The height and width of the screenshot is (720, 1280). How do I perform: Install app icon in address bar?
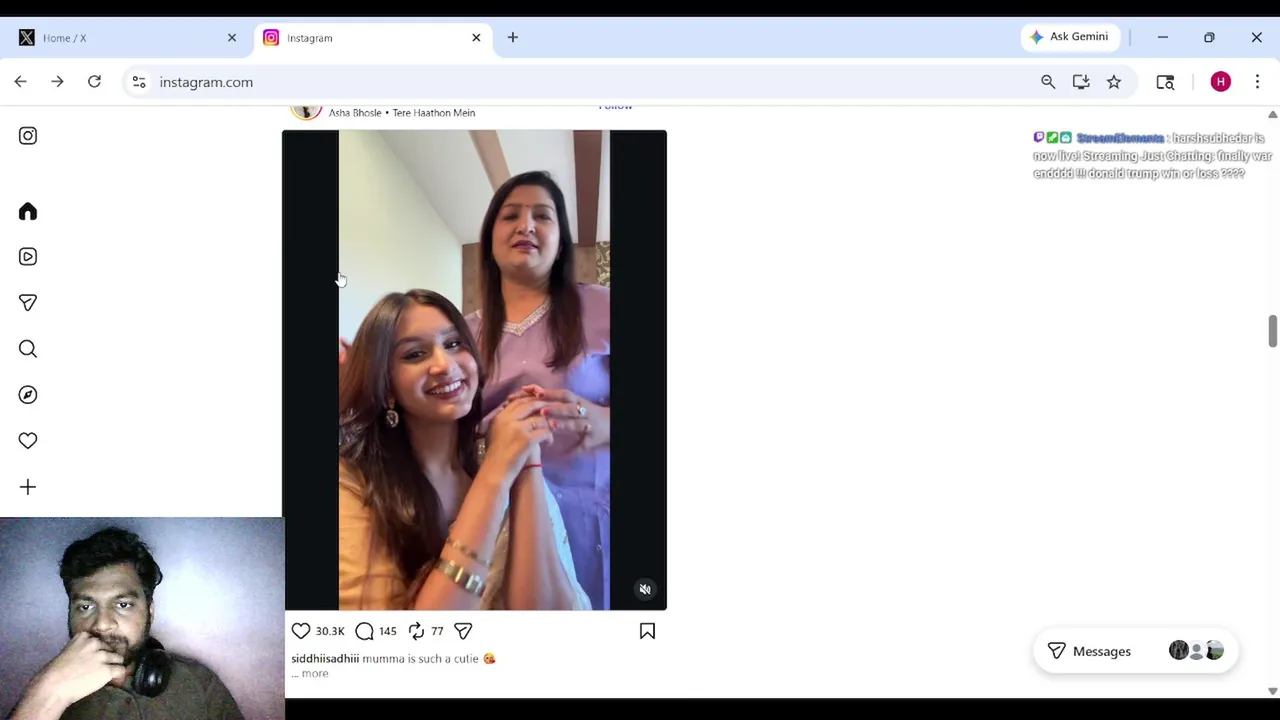point(1081,82)
